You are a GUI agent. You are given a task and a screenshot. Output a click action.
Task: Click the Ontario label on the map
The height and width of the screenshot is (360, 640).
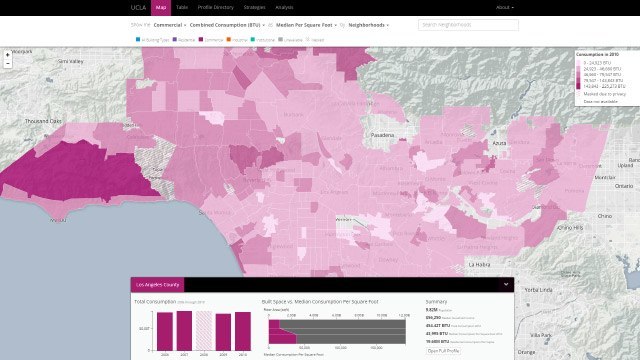[624, 186]
